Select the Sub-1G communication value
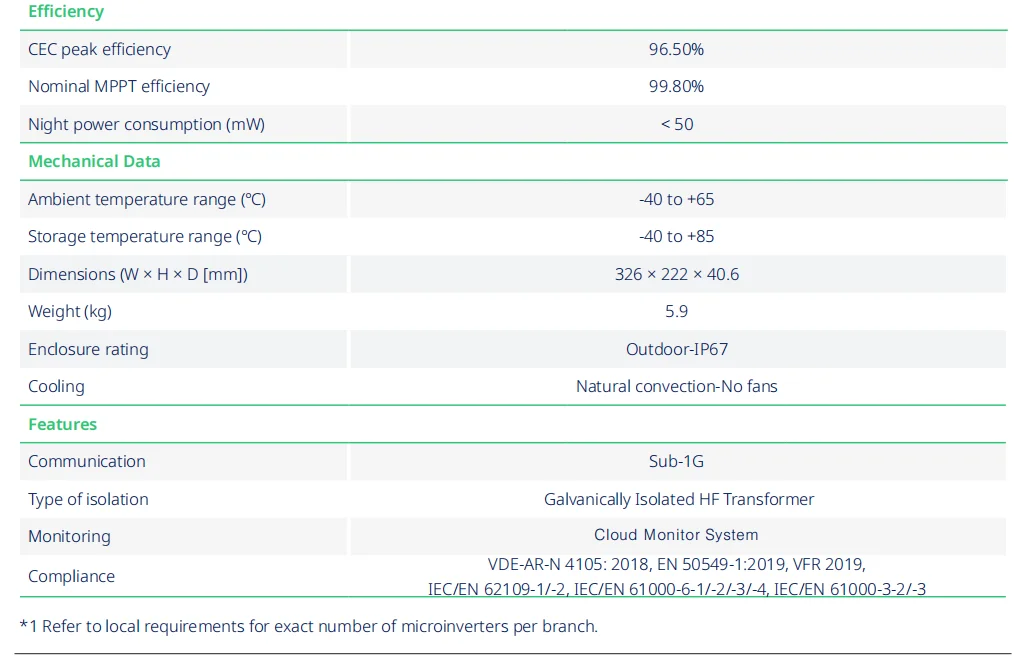 pos(676,461)
